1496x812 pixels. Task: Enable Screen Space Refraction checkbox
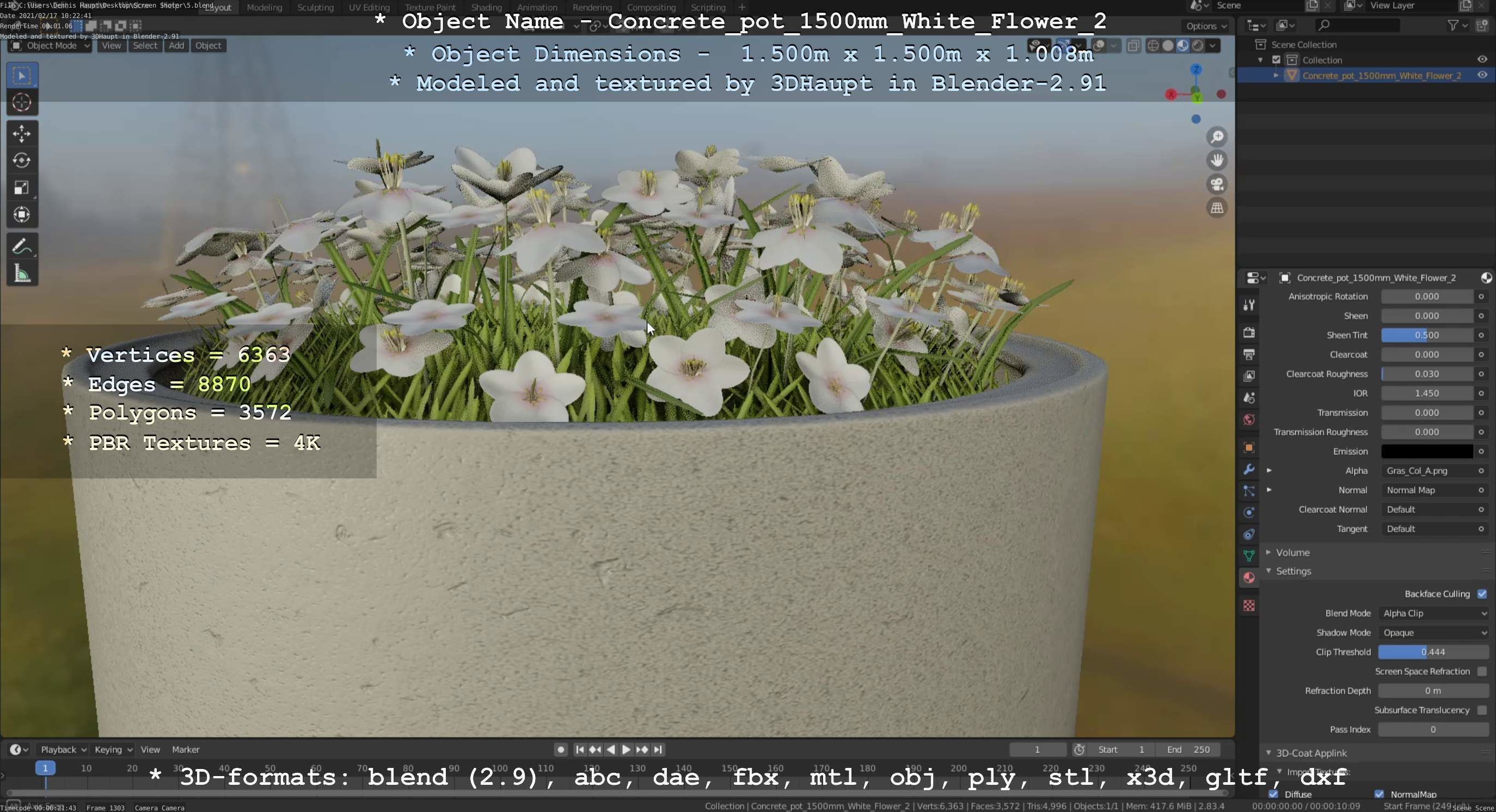pyautogui.click(x=1482, y=672)
